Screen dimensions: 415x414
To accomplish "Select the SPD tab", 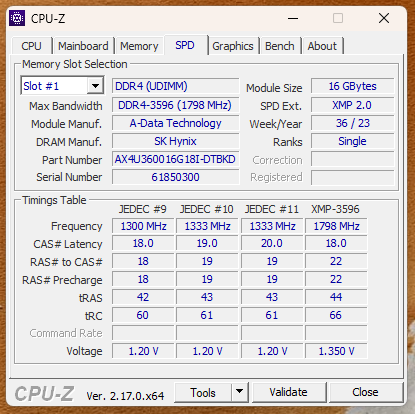I will tap(185, 45).
